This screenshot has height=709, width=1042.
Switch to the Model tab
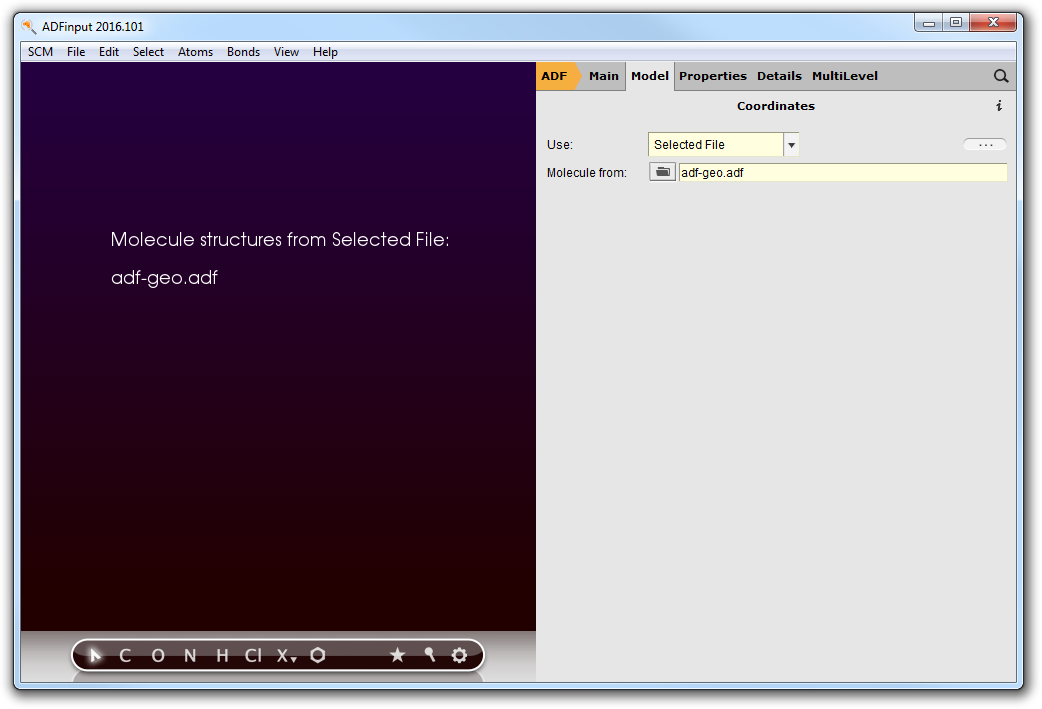click(x=650, y=76)
